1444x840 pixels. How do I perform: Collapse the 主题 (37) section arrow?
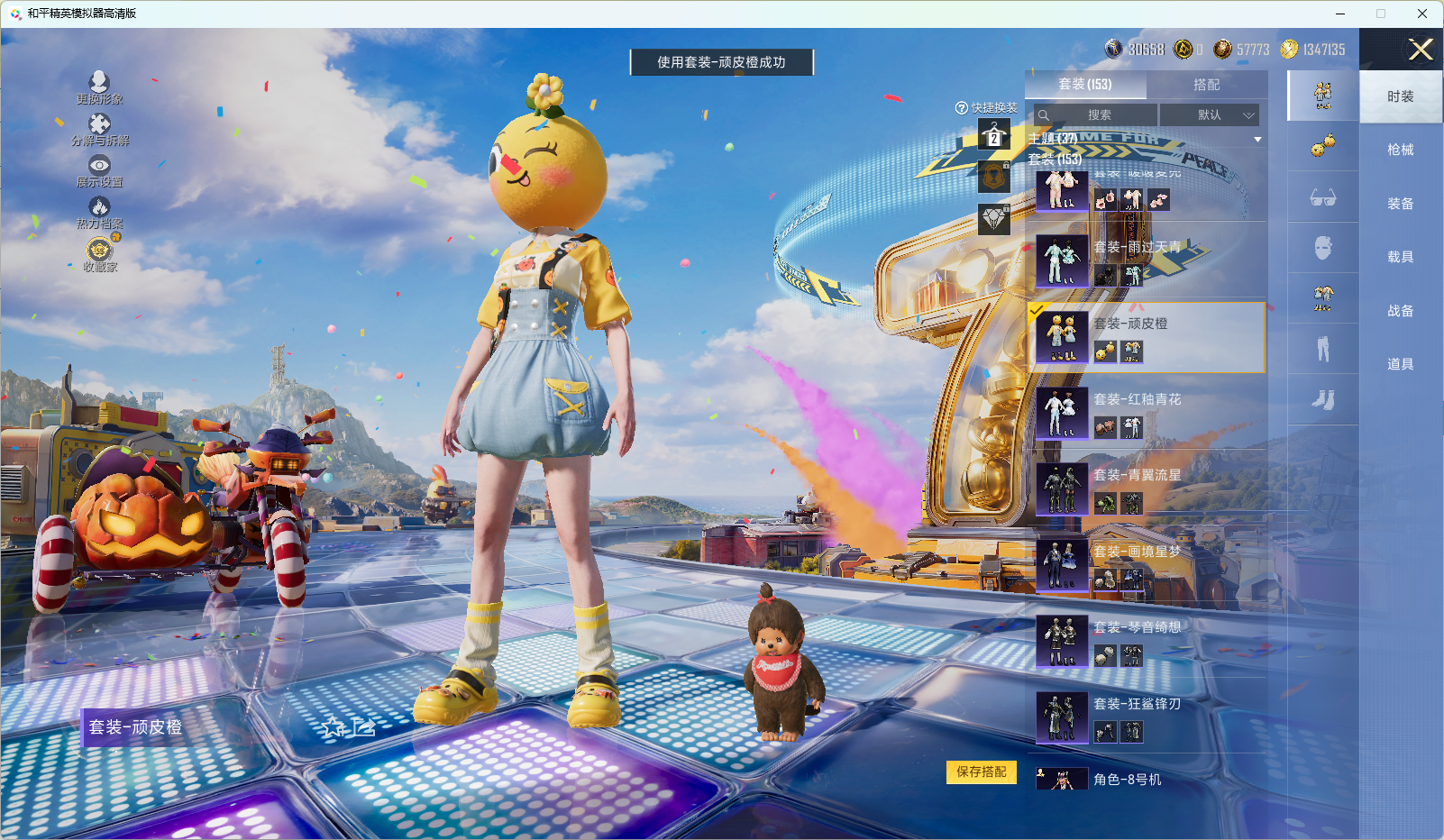tap(1257, 140)
